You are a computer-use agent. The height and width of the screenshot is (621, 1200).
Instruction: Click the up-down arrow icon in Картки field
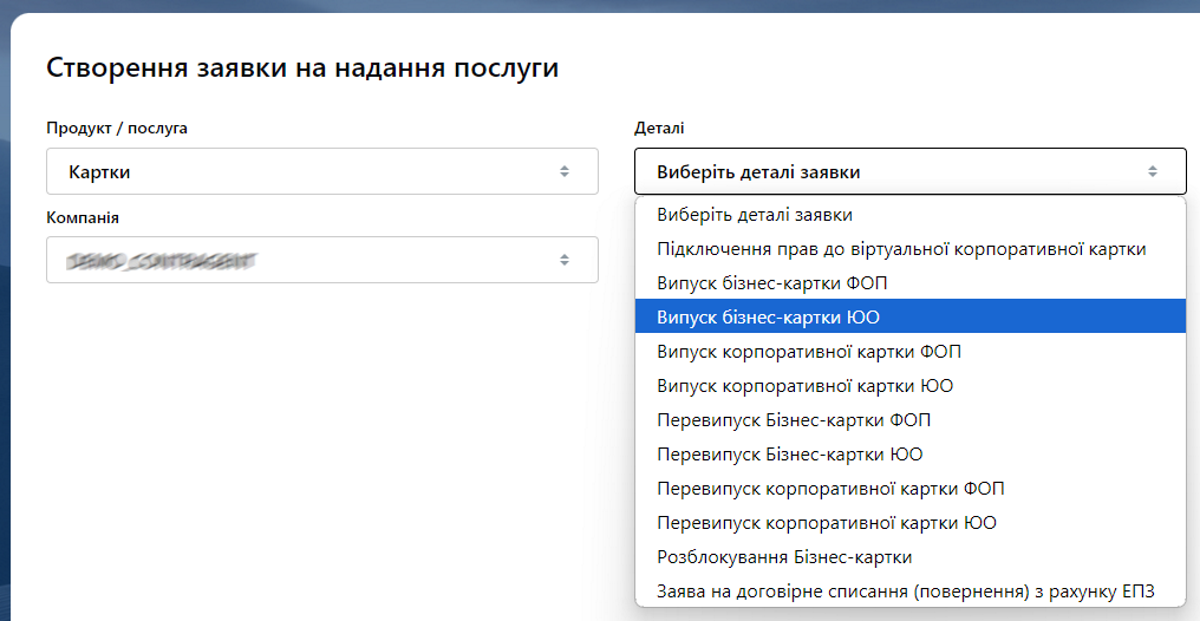point(564,172)
